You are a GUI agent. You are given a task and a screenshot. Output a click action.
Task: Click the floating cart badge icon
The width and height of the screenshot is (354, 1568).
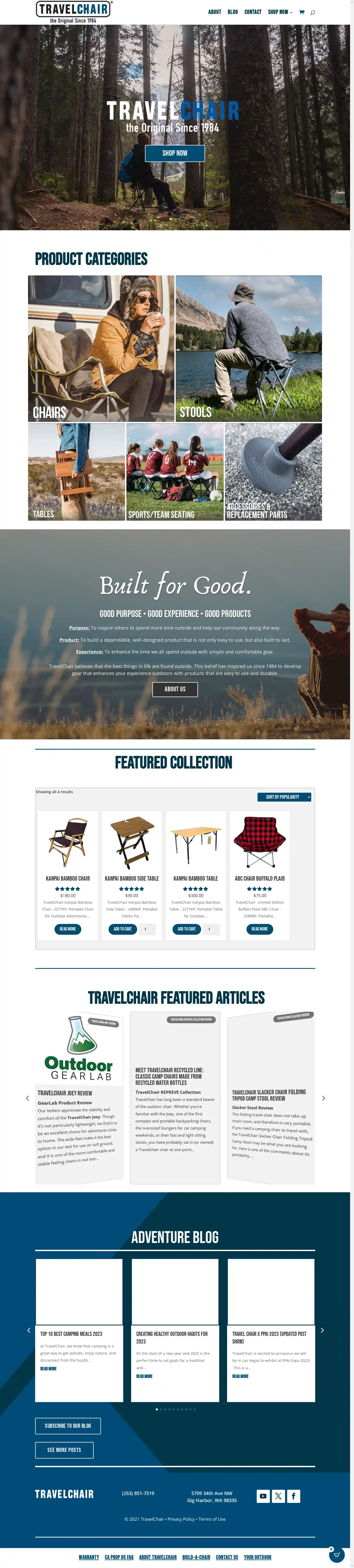pyautogui.click(x=336, y=1555)
